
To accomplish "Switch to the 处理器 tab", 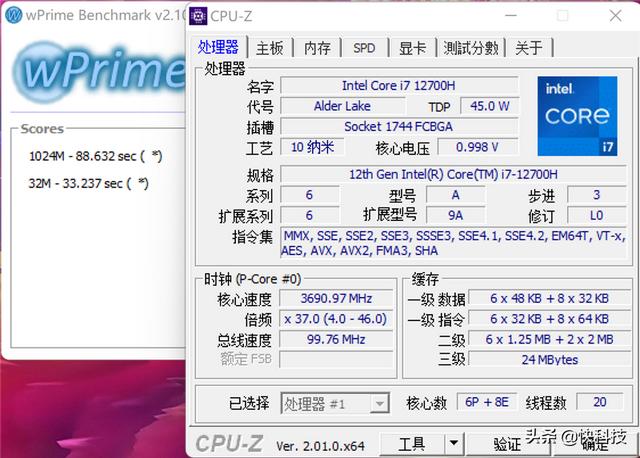I will pos(219,47).
